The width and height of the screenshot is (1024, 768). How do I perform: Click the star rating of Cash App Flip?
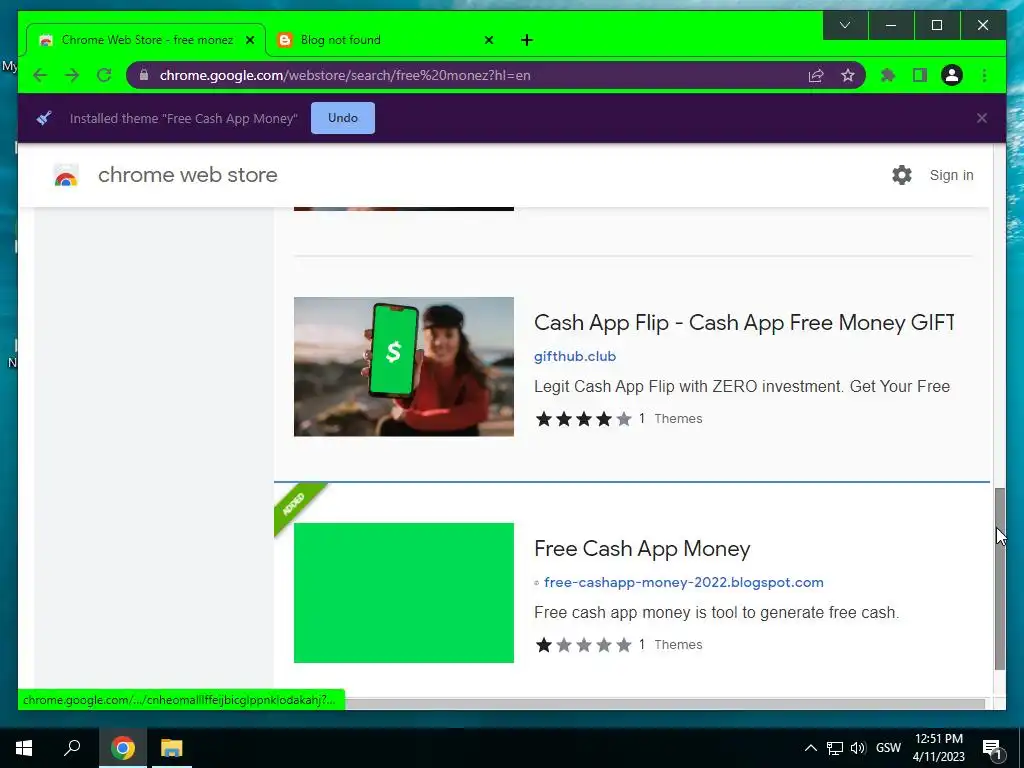pos(583,419)
